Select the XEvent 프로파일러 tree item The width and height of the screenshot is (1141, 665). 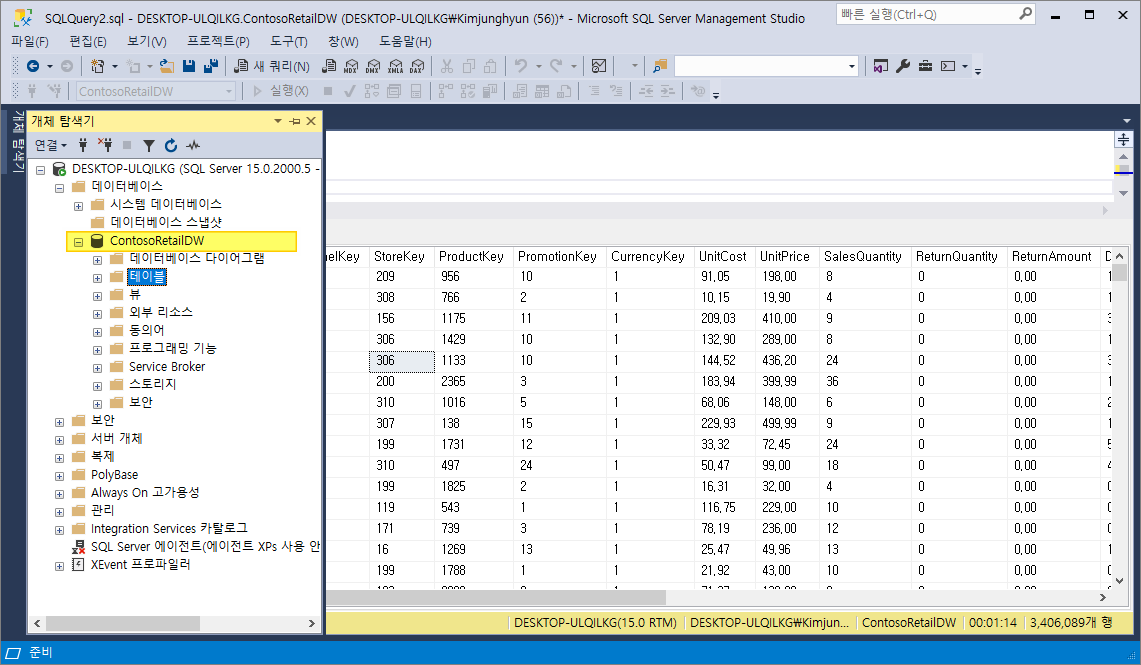pyautogui.click(x=140, y=565)
